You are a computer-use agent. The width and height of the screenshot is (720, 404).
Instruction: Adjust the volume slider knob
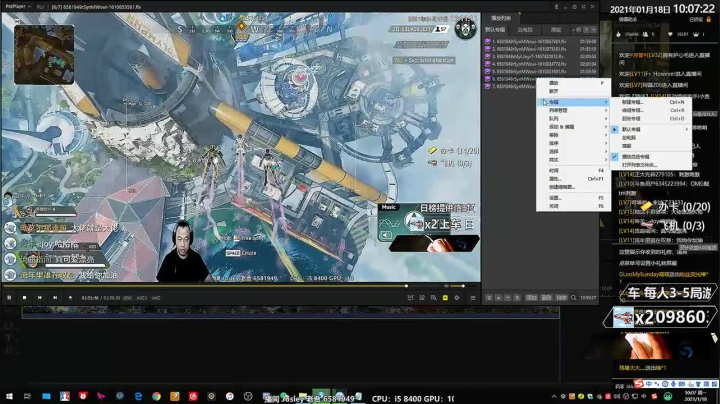[x=463, y=286]
